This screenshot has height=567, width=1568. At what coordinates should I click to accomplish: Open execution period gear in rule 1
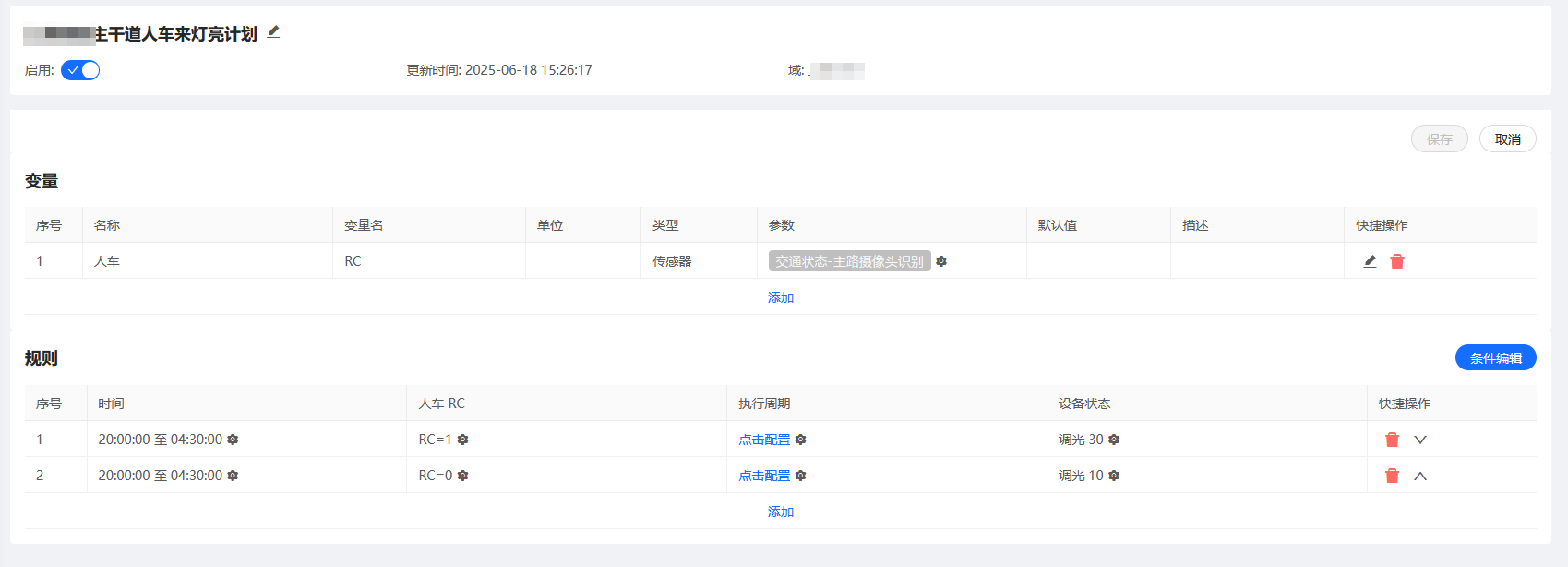coord(800,440)
